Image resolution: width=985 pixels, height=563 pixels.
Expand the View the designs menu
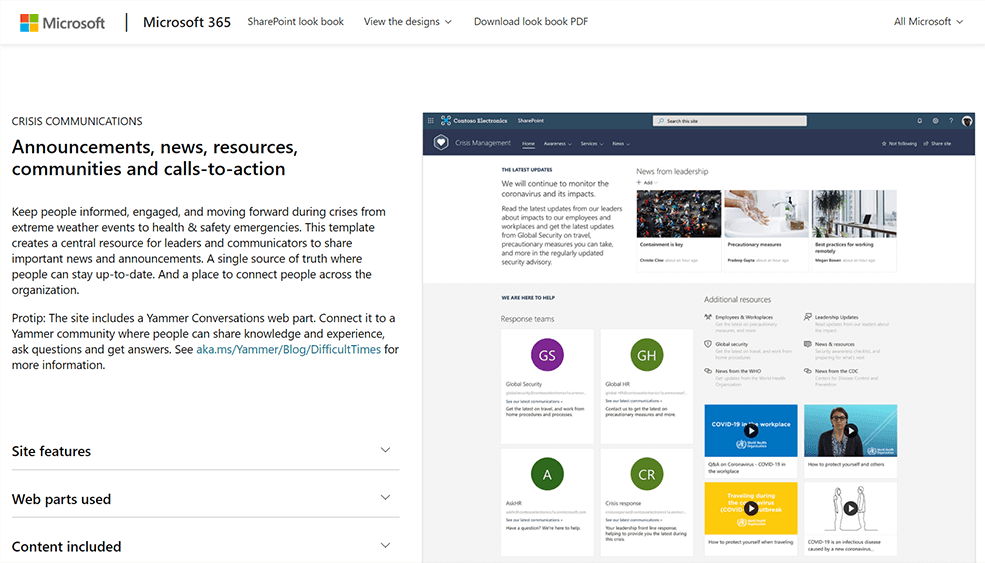(407, 21)
